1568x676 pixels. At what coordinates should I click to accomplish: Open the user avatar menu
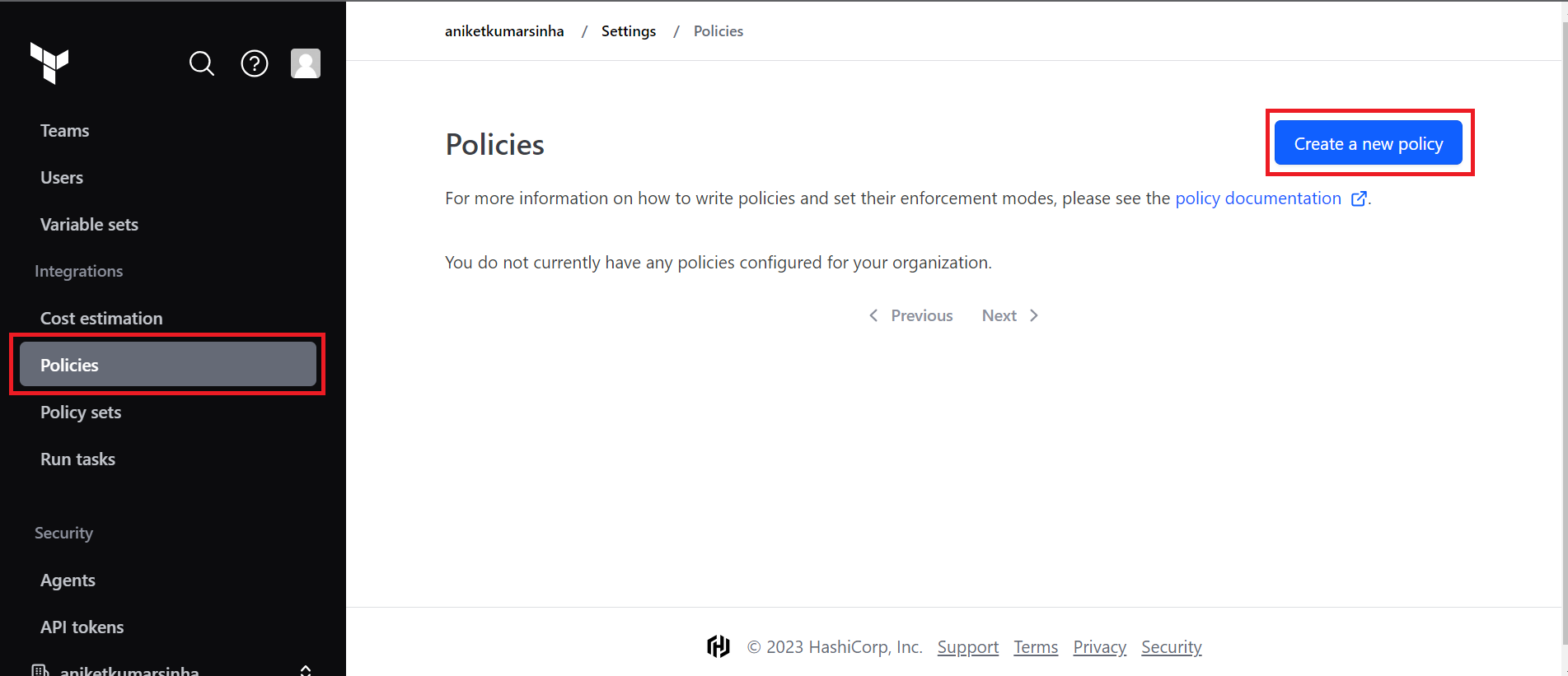tap(305, 63)
